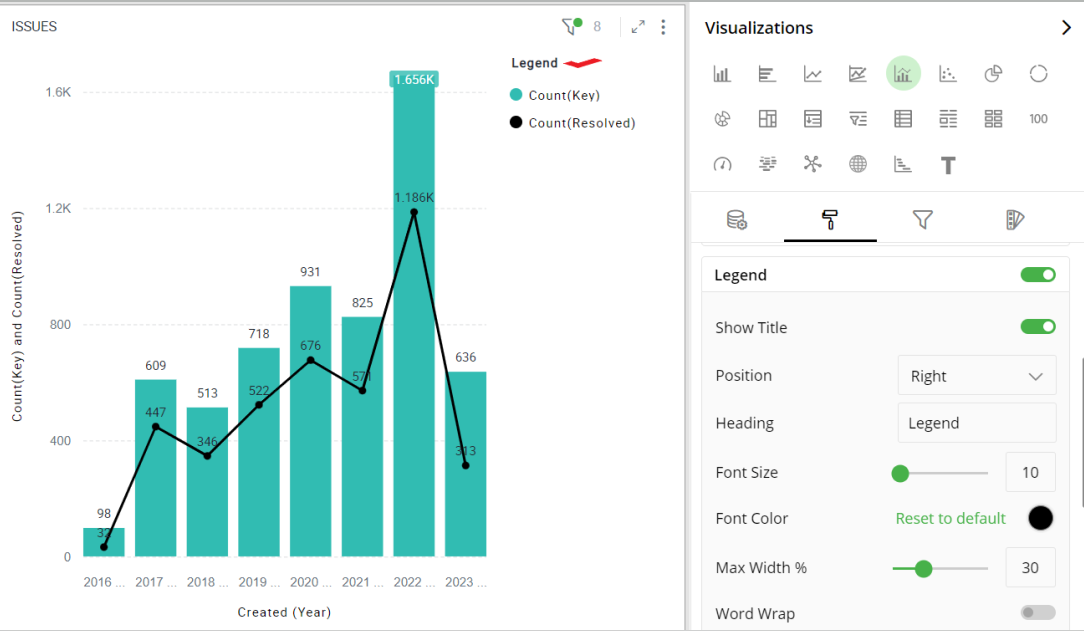Open the Position dropdown set to Right
The height and width of the screenshot is (631, 1084).
pyautogui.click(x=977, y=375)
